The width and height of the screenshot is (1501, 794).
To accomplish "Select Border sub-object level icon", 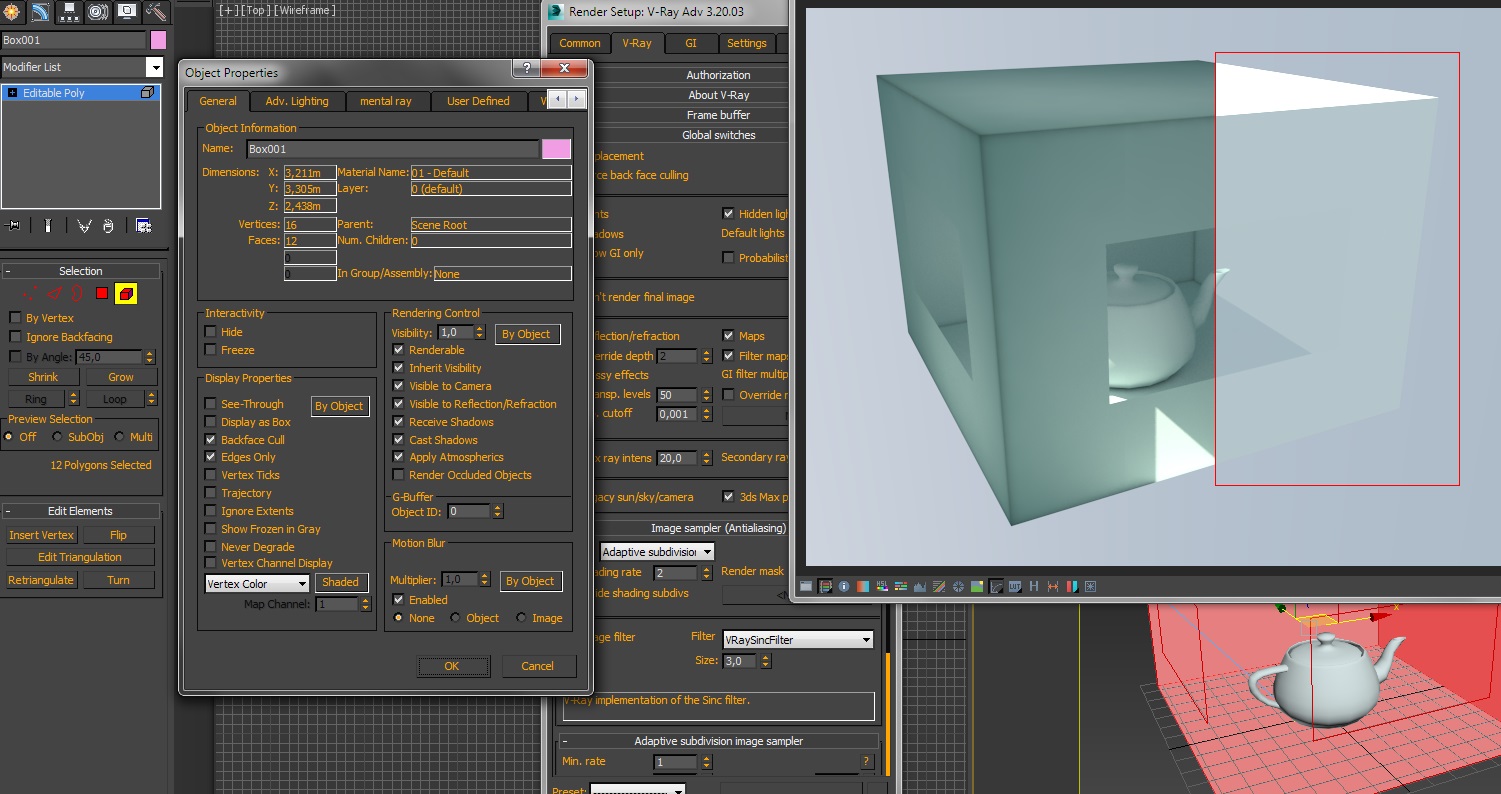I will coord(77,293).
